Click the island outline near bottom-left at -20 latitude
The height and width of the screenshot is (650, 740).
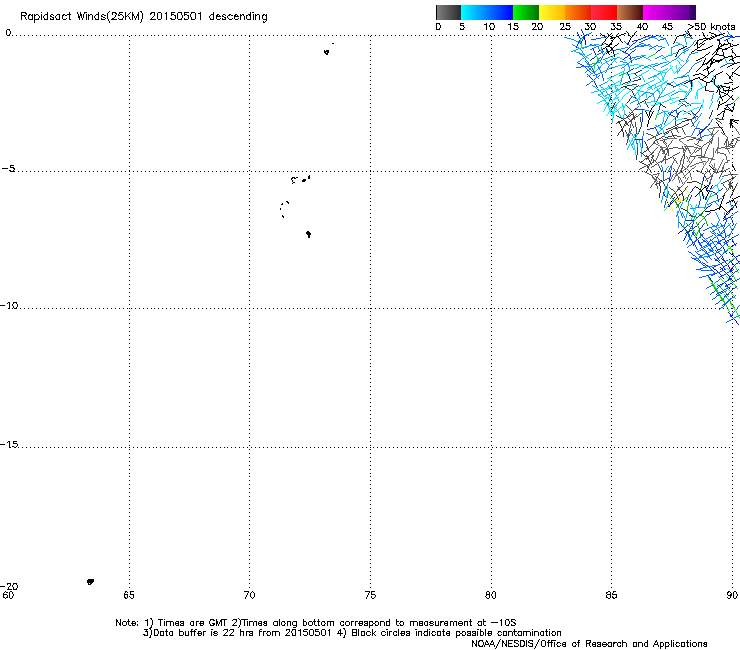pos(90,582)
